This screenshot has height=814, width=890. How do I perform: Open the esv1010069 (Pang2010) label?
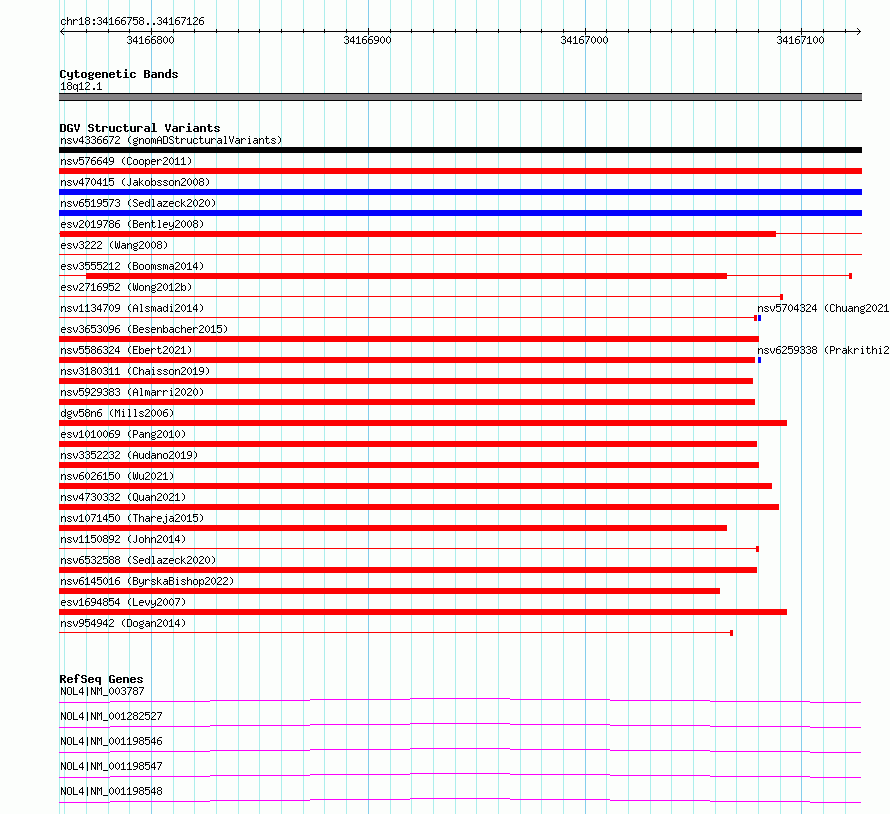(123, 434)
